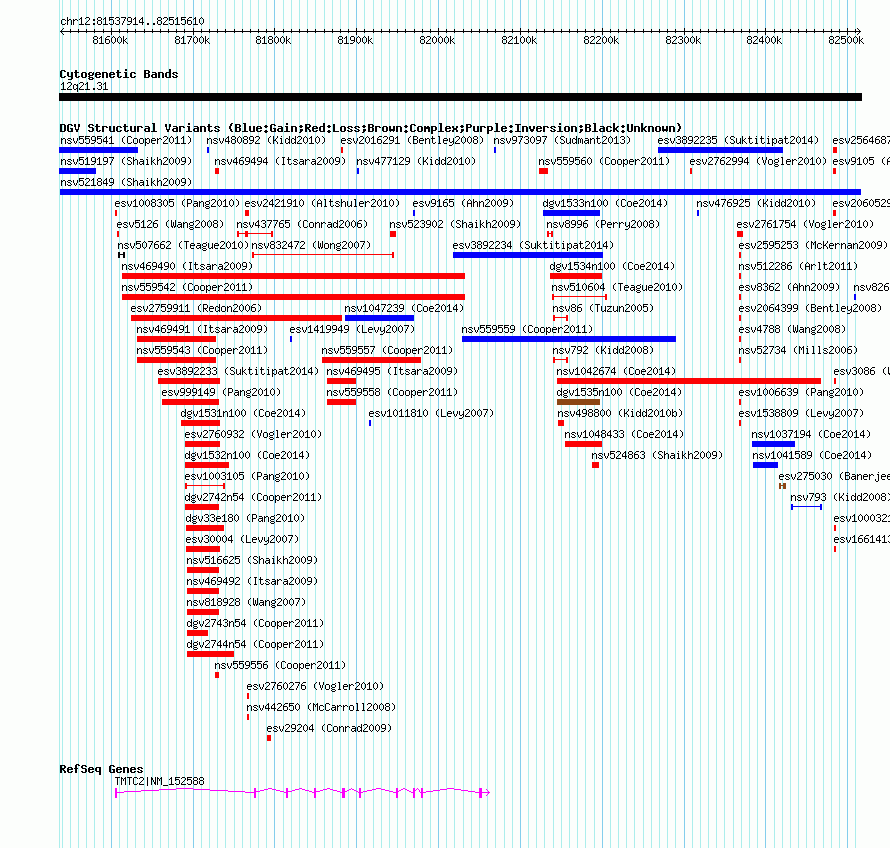Select the nsv1042674 (Coe2014) variant label

[x=616, y=371]
